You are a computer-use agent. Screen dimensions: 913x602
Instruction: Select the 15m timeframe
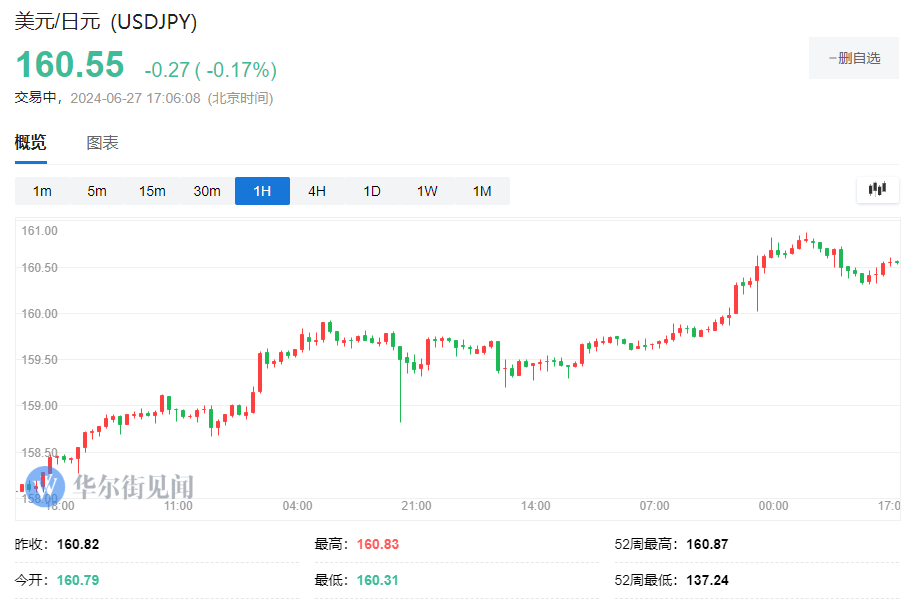[152, 191]
